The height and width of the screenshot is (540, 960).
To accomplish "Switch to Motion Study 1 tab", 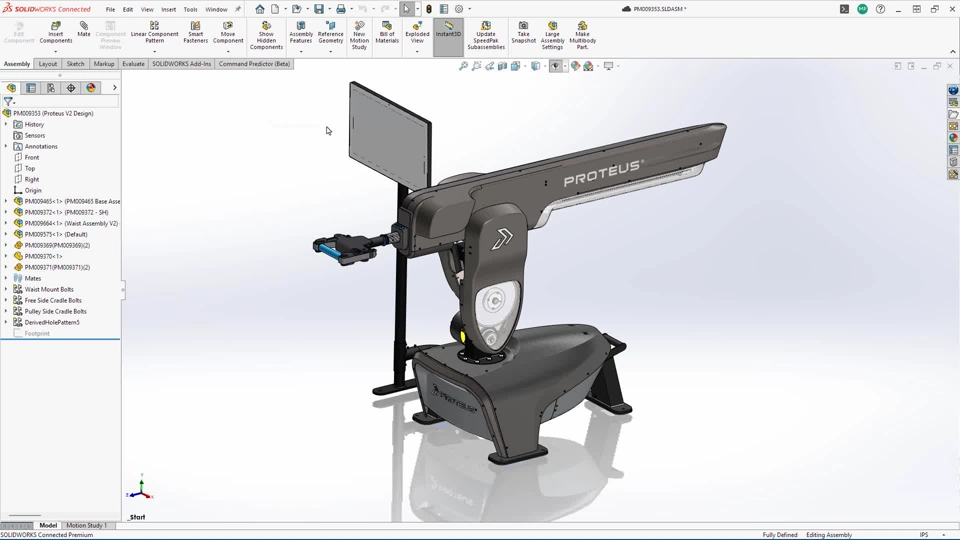I will coord(86,525).
